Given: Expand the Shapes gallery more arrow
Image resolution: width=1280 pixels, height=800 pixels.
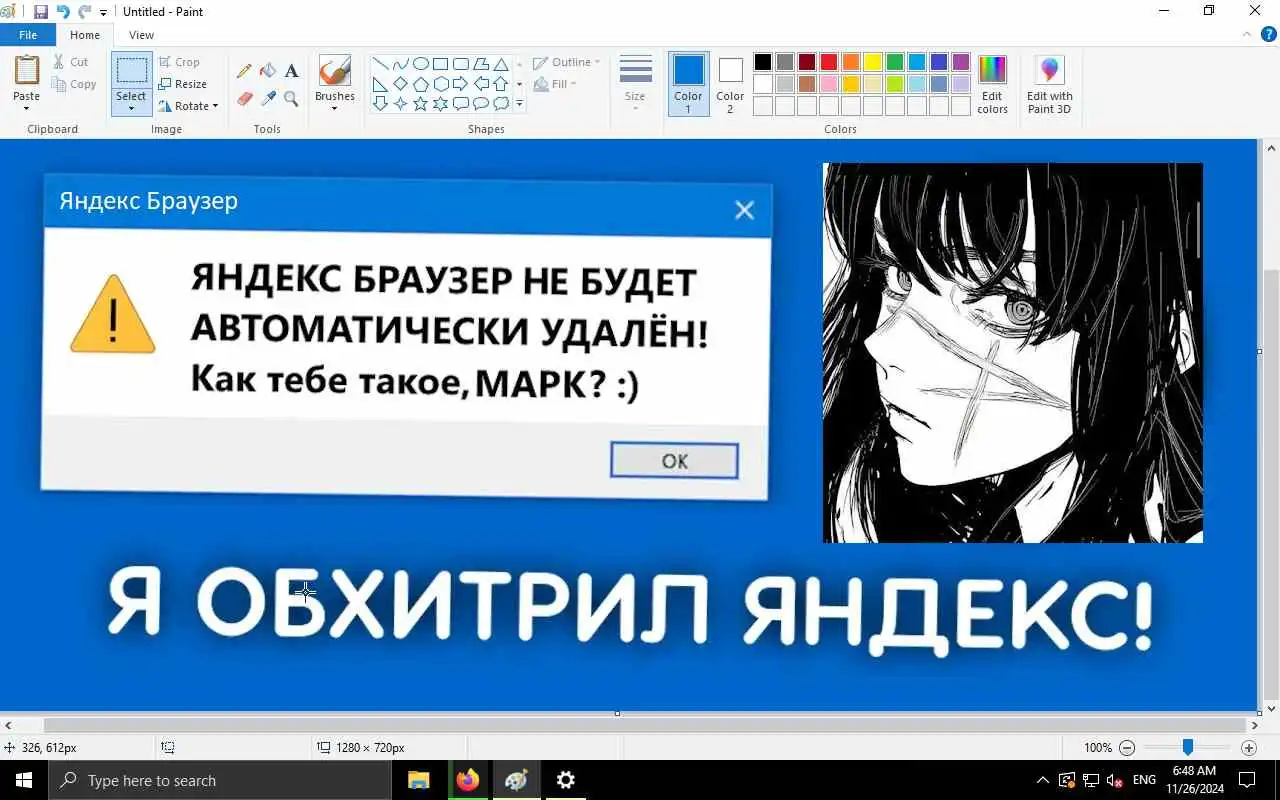Looking at the screenshot, I should pos(519,104).
